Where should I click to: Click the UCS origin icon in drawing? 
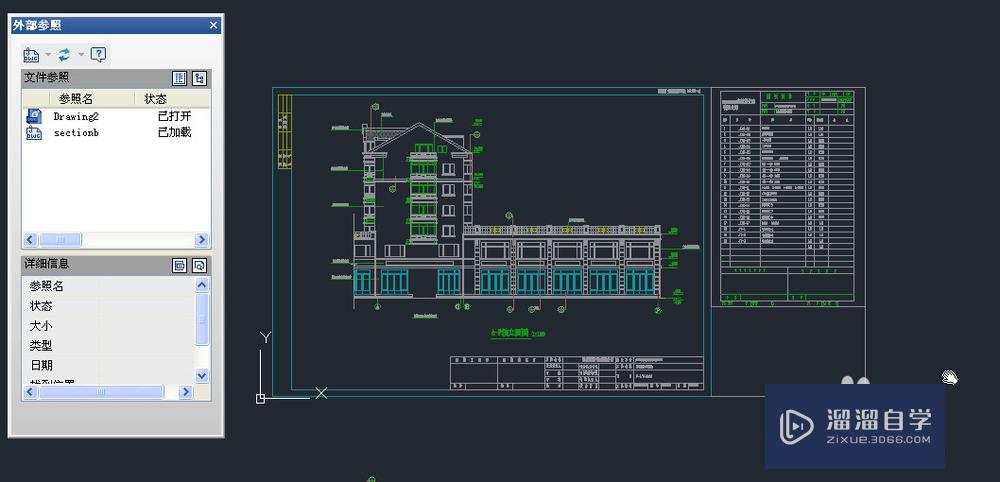(260, 398)
